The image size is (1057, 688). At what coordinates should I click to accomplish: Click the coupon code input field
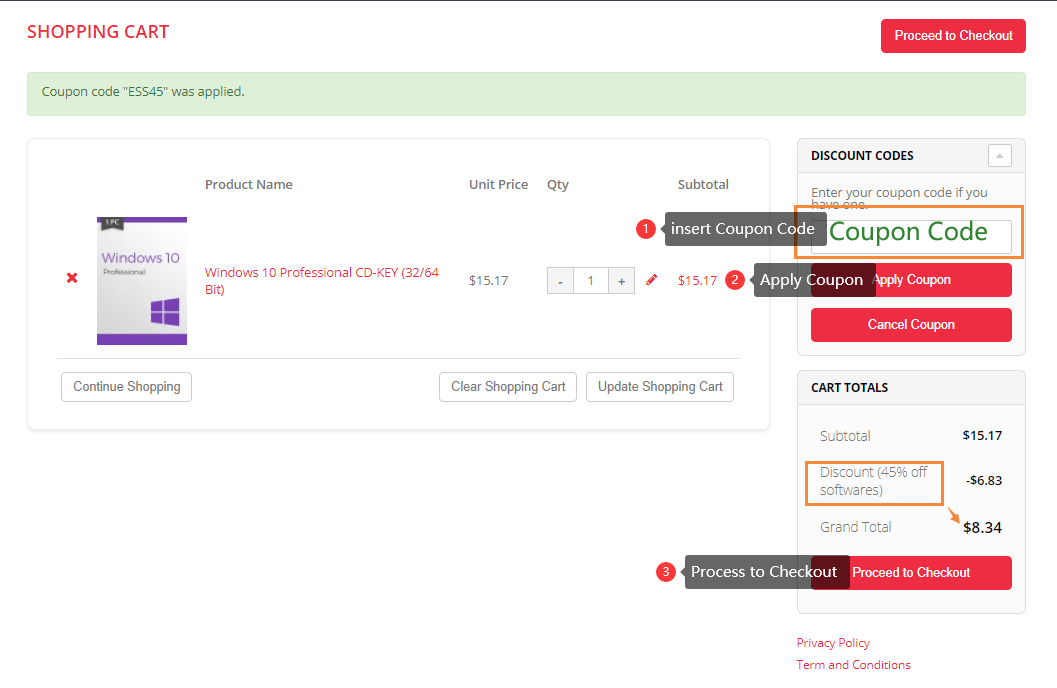(910, 236)
